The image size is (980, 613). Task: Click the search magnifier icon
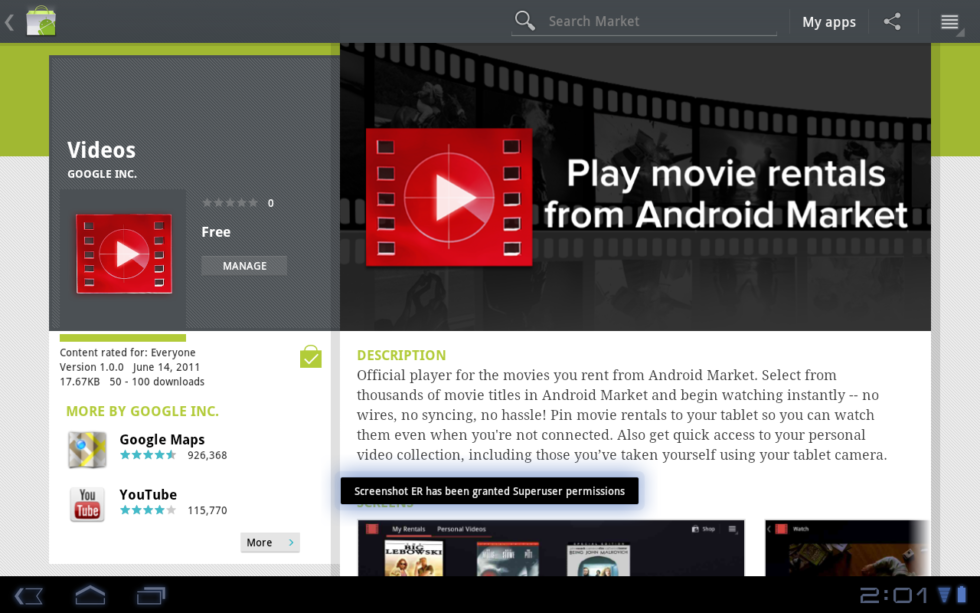525,21
